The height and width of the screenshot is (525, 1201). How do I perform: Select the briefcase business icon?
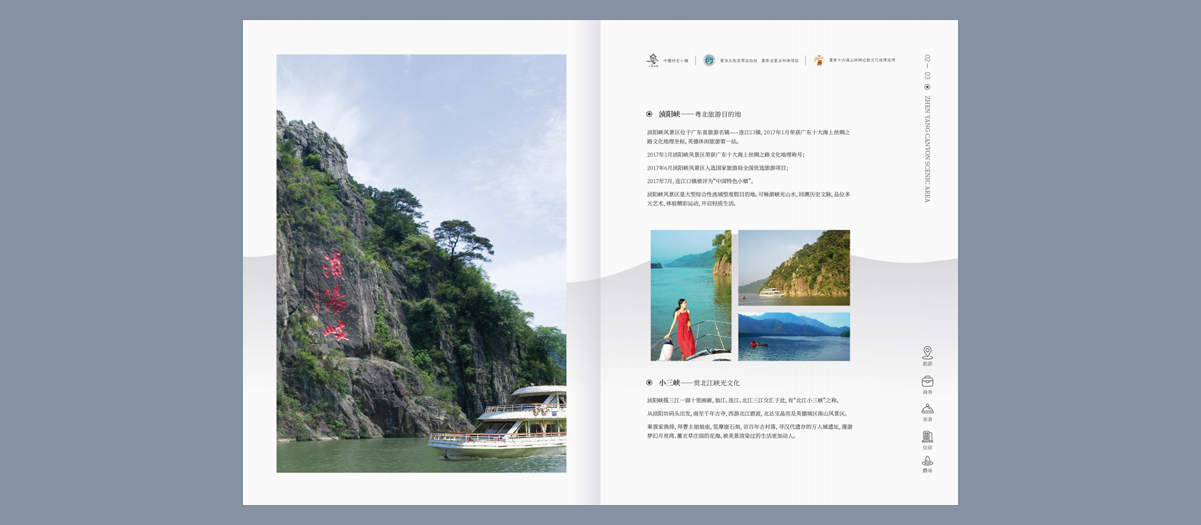tap(927, 381)
